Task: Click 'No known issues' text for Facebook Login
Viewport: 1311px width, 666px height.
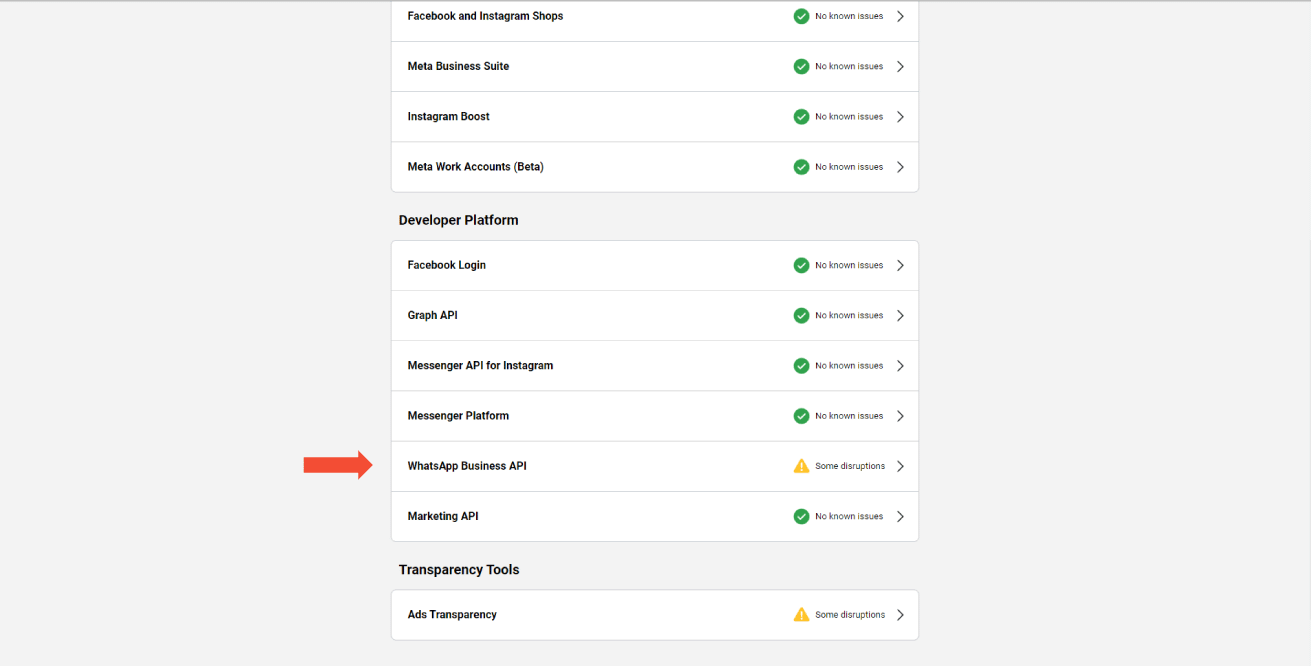Action: coord(849,265)
